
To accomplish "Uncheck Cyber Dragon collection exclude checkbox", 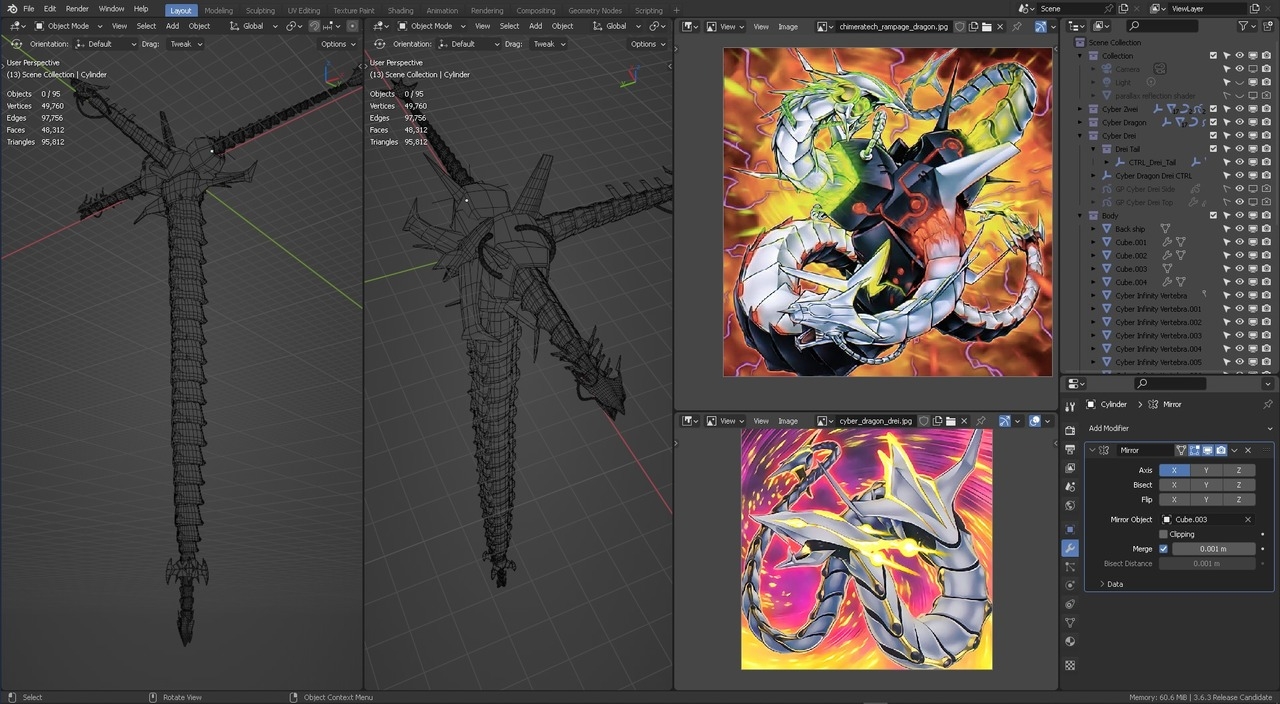I will [x=1213, y=122].
